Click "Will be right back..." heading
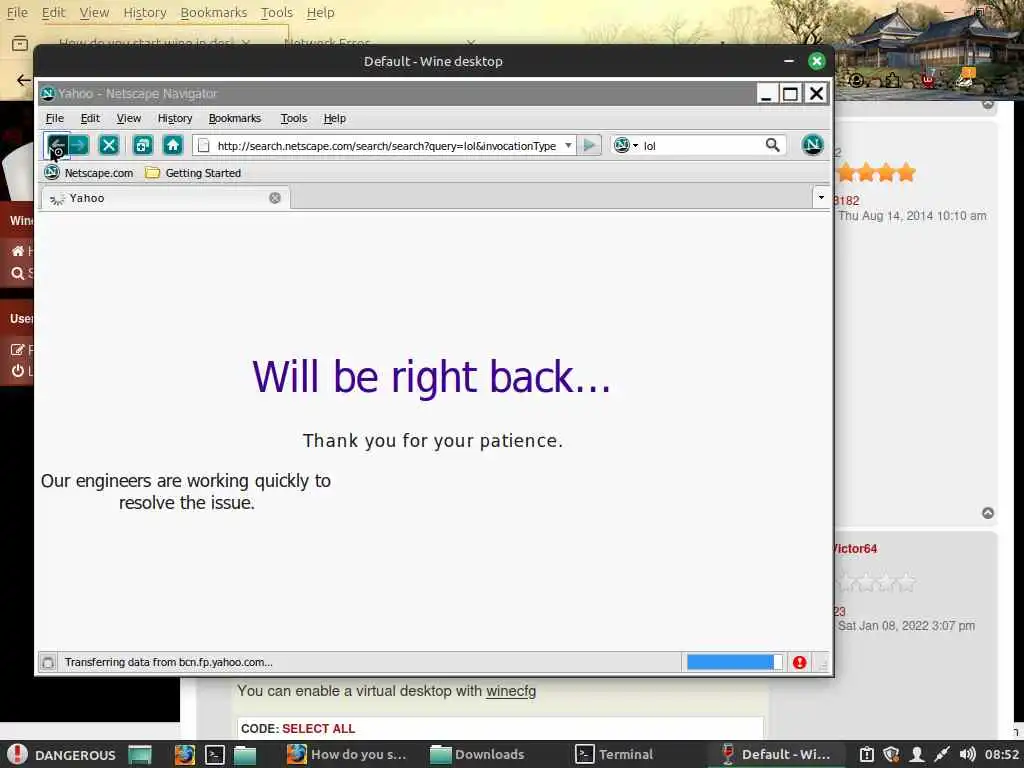Image resolution: width=1024 pixels, height=768 pixels. 432,377
